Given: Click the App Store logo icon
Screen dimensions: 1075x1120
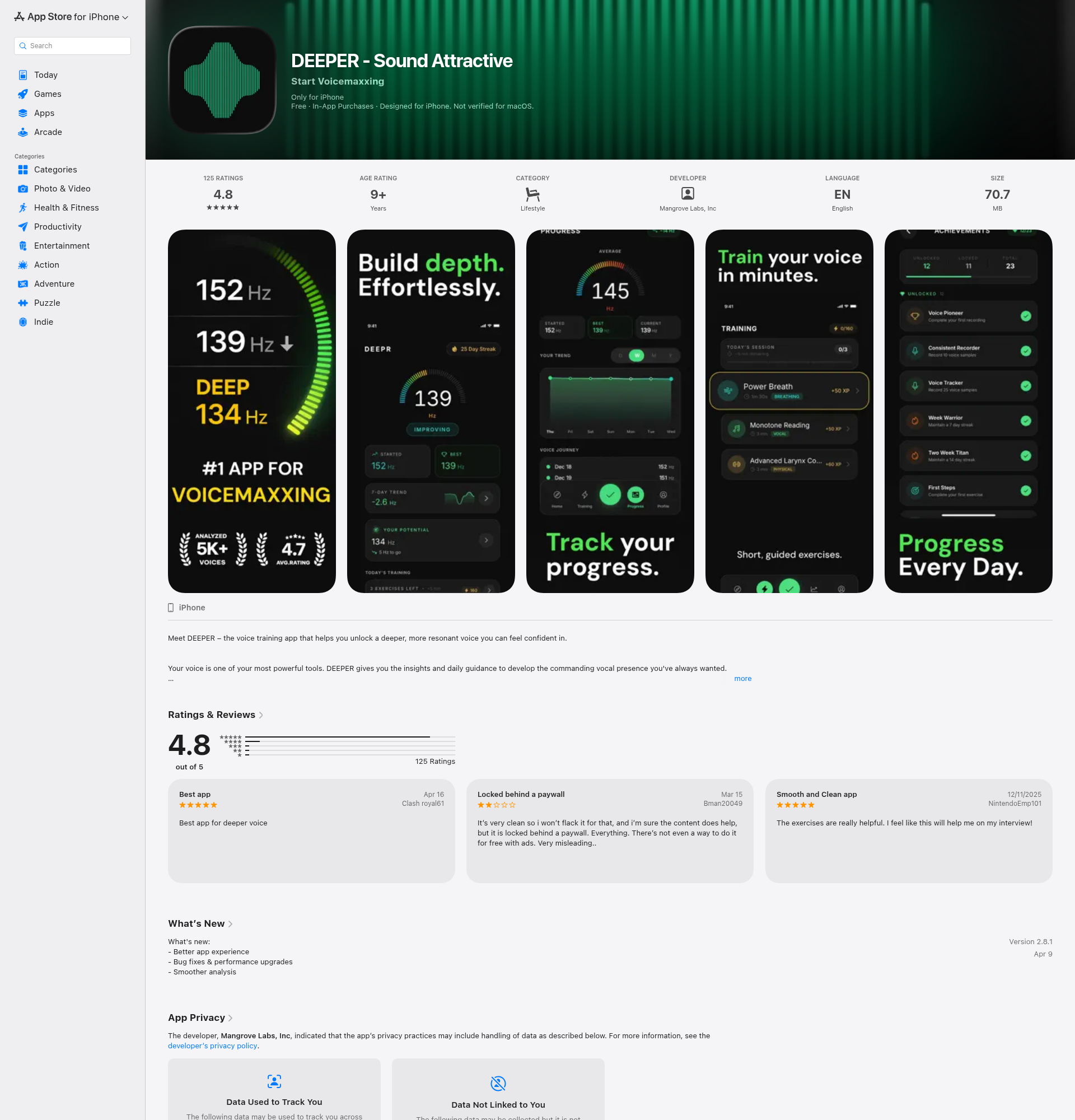Looking at the screenshot, I should pyautogui.click(x=20, y=17).
